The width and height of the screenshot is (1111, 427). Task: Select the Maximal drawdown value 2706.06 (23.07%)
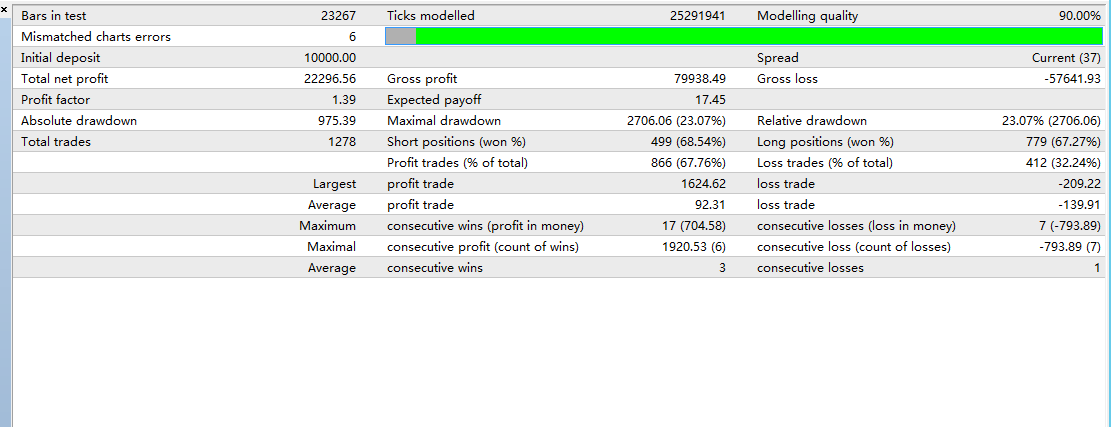point(676,121)
